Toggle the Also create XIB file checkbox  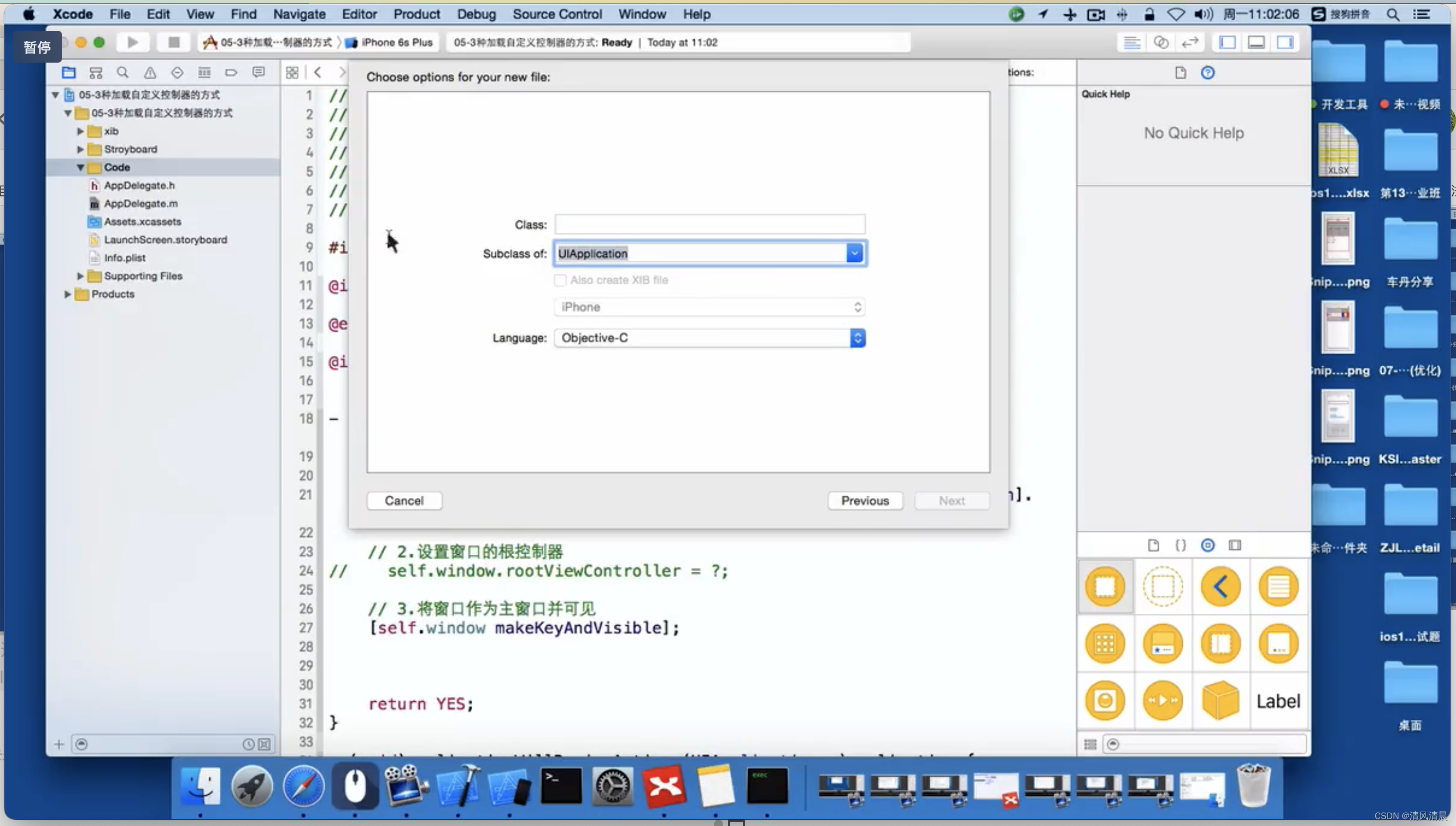click(x=559, y=280)
